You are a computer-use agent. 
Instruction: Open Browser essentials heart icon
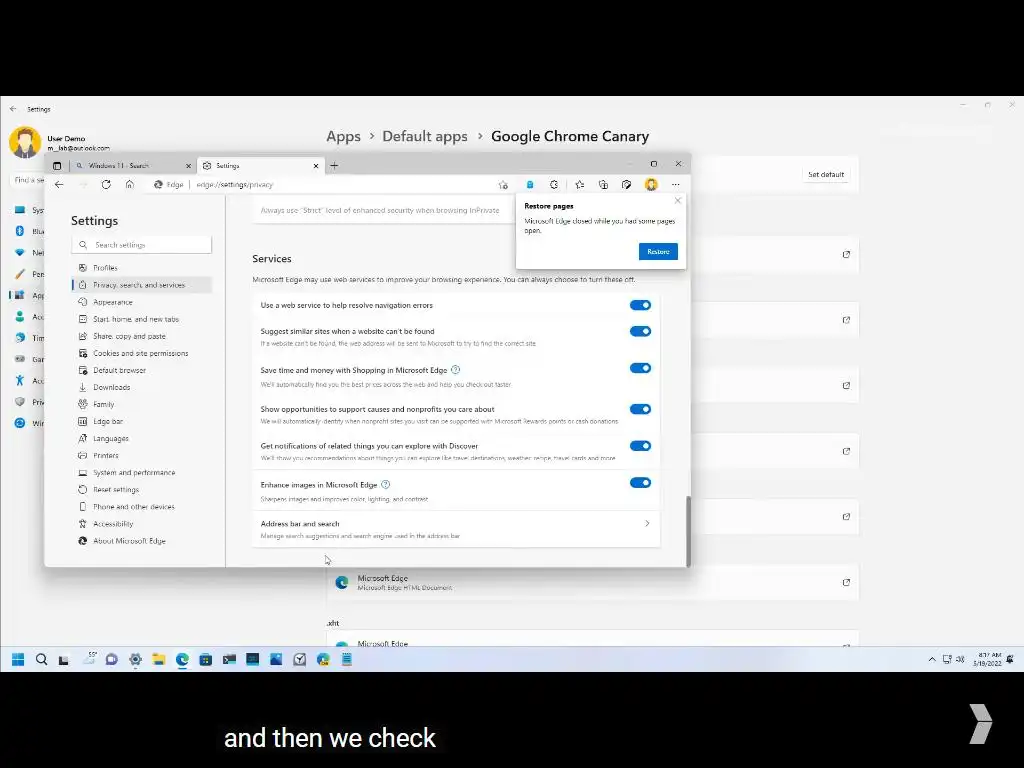[626, 185]
